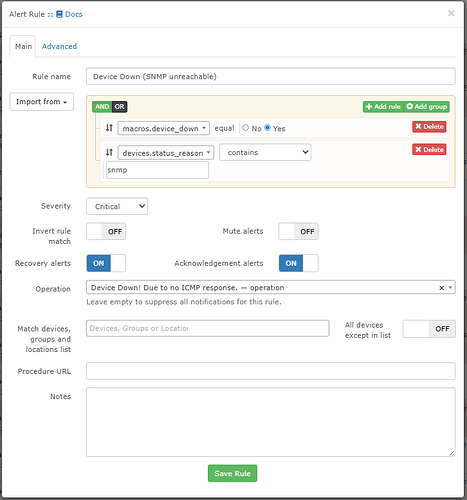Switch to the Main tab
Screen dimensions: 467x500
coord(23,46)
